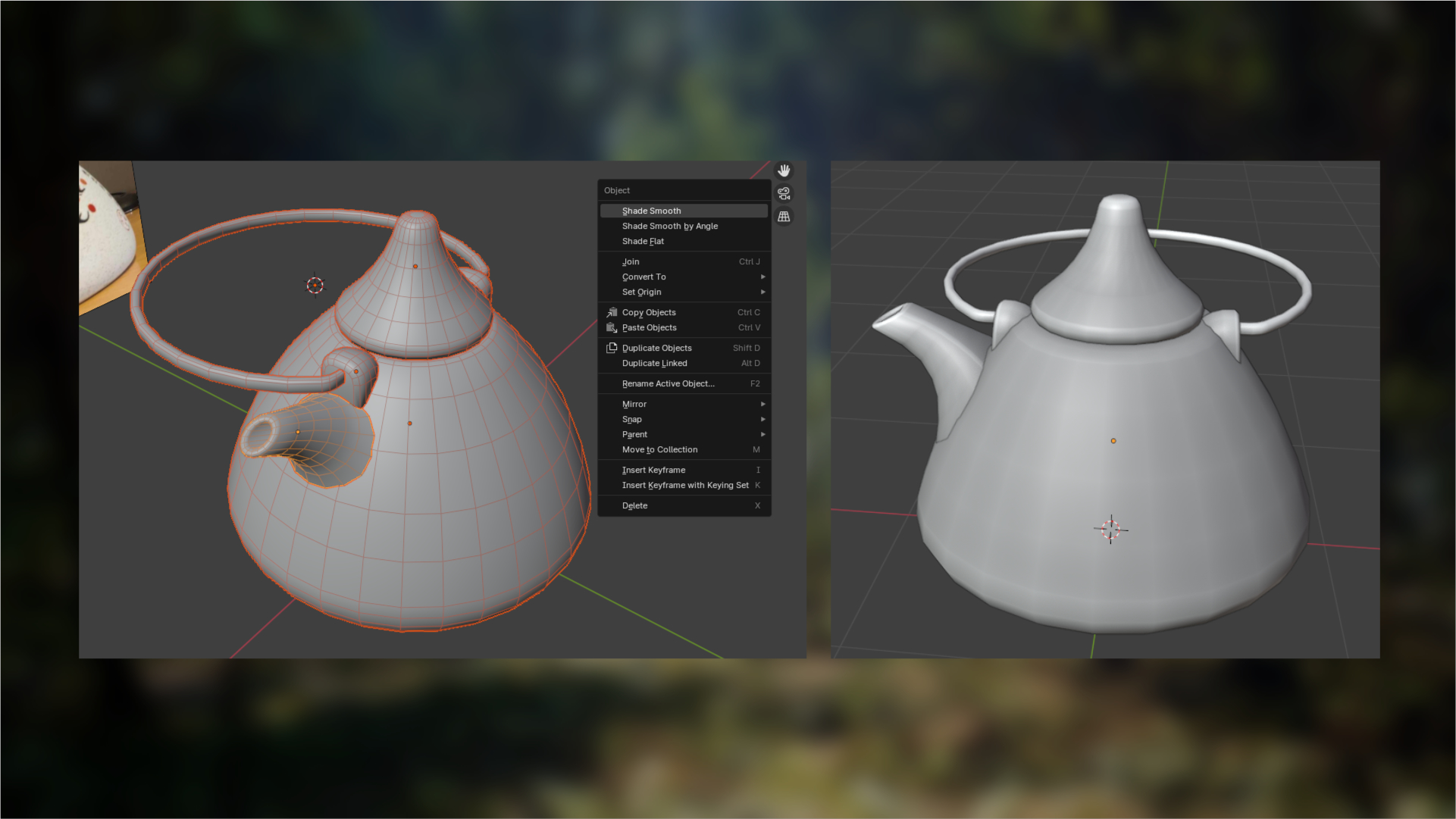This screenshot has height=819, width=1456.
Task: Select Insert Keyframe
Action: pos(684,470)
